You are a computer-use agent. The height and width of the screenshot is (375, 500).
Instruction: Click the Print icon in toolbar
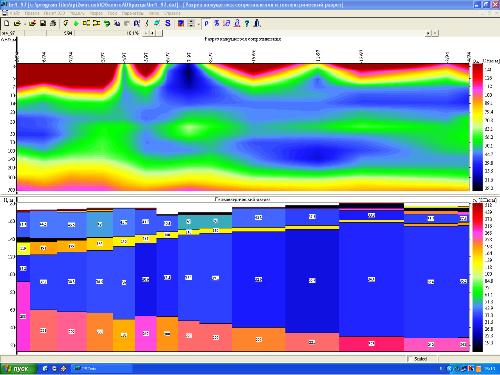tap(53, 23)
